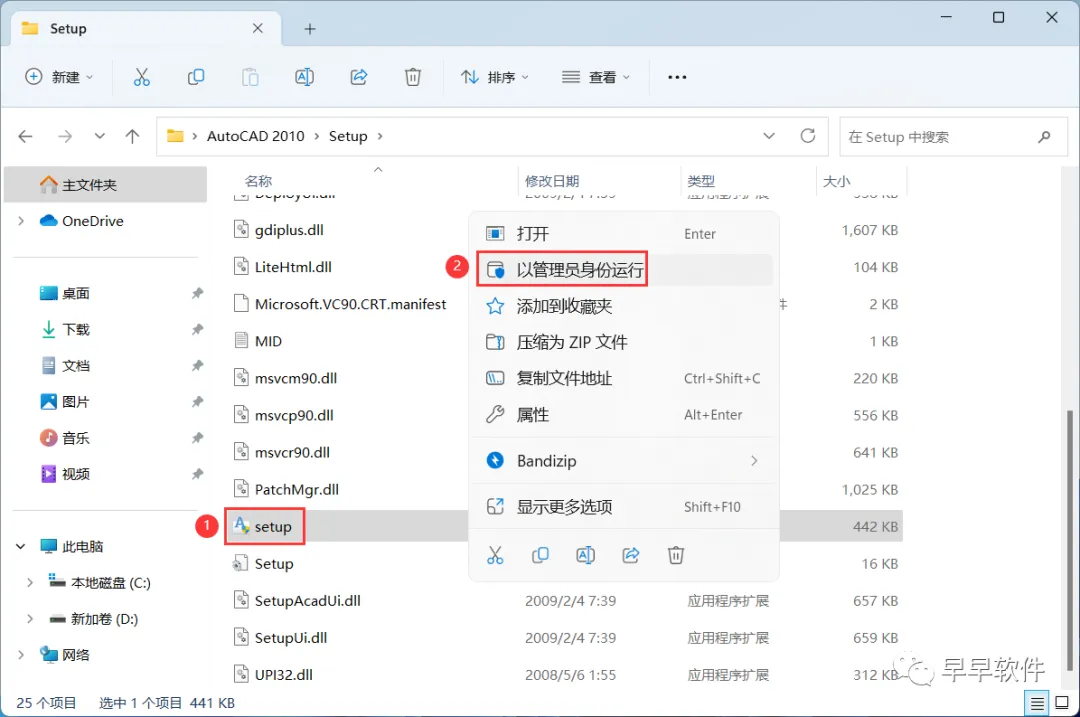Open 文档 in the sidebar
Image resolution: width=1080 pixels, height=717 pixels.
point(76,366)
